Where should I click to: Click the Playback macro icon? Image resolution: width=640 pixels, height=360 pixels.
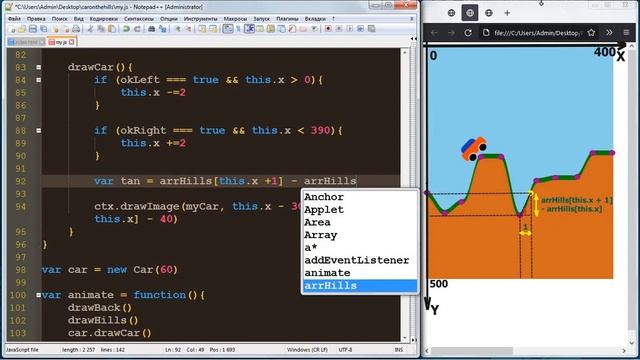point(350,29)
